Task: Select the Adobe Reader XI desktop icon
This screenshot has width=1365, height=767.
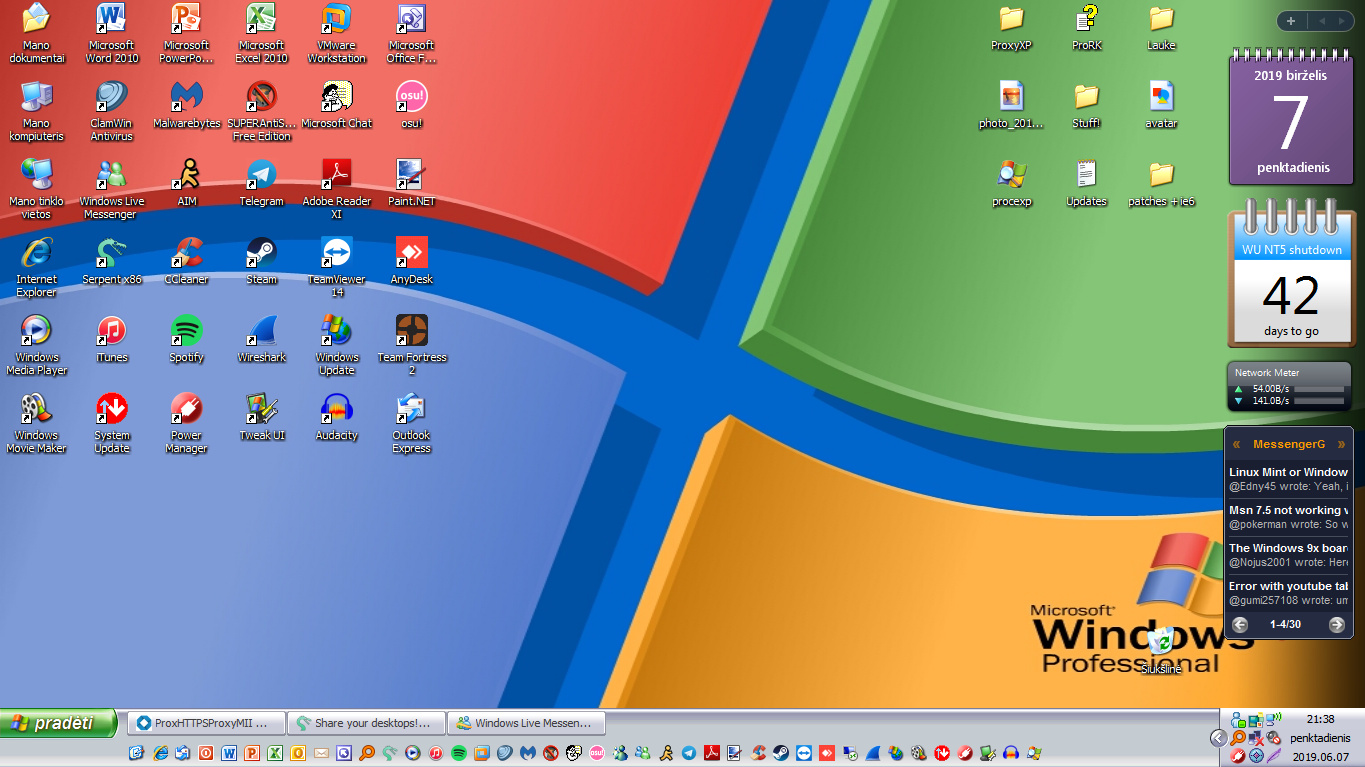Action: click(337, 190)
